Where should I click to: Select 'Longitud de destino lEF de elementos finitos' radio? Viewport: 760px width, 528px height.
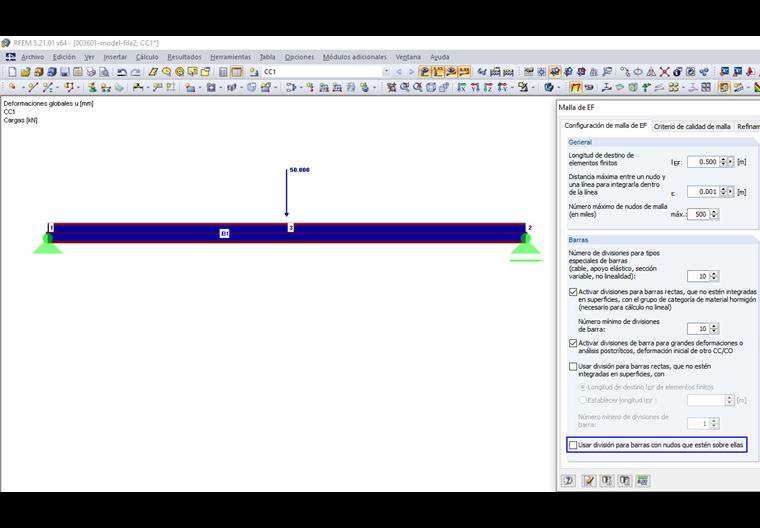[582, 387]
